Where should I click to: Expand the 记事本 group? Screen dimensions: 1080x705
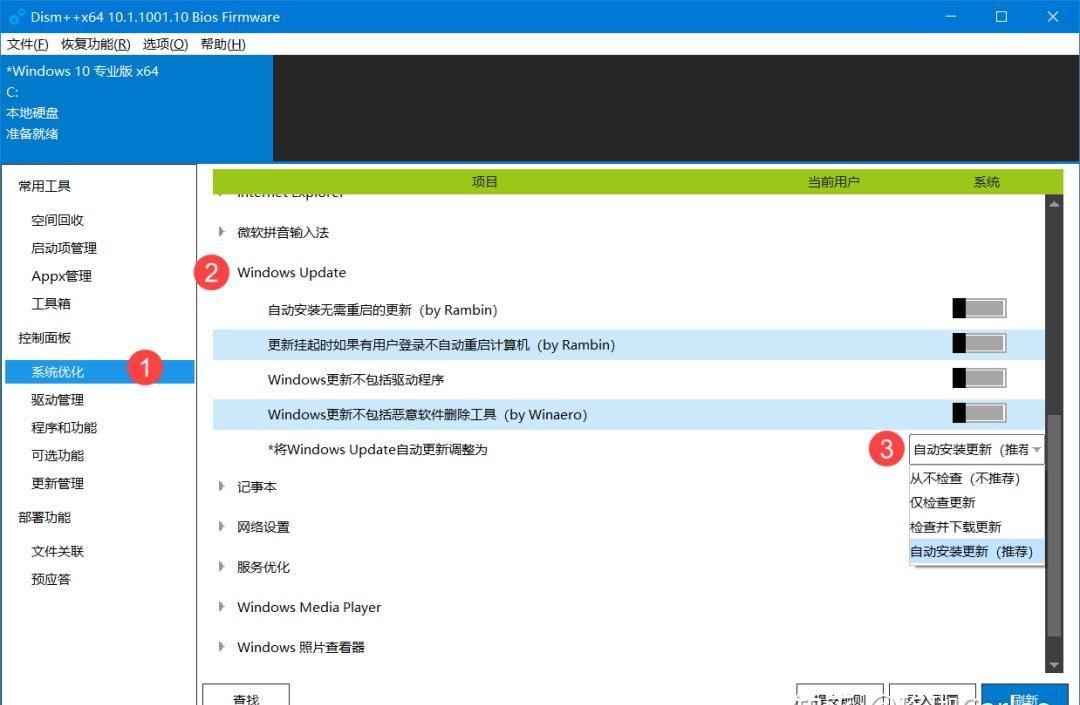pos(221,487)
